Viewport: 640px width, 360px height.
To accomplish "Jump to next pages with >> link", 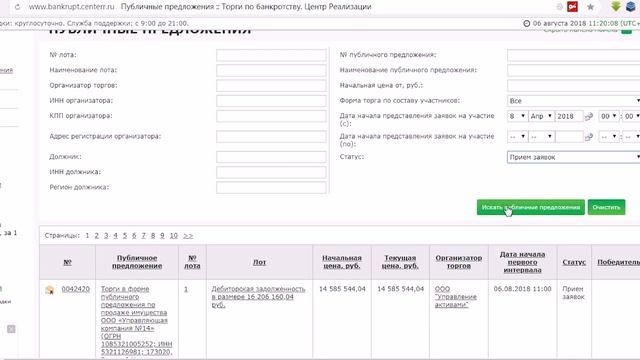I will 188,236.
